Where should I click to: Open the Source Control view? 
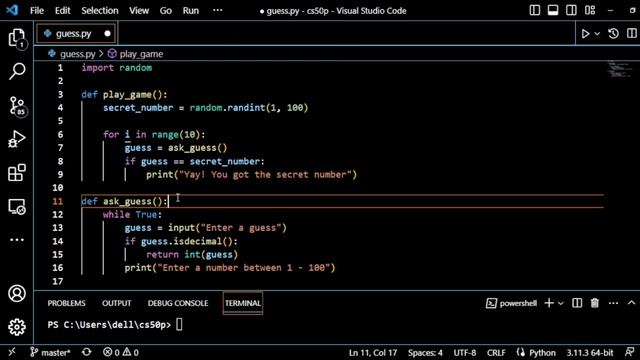[17, 106]
